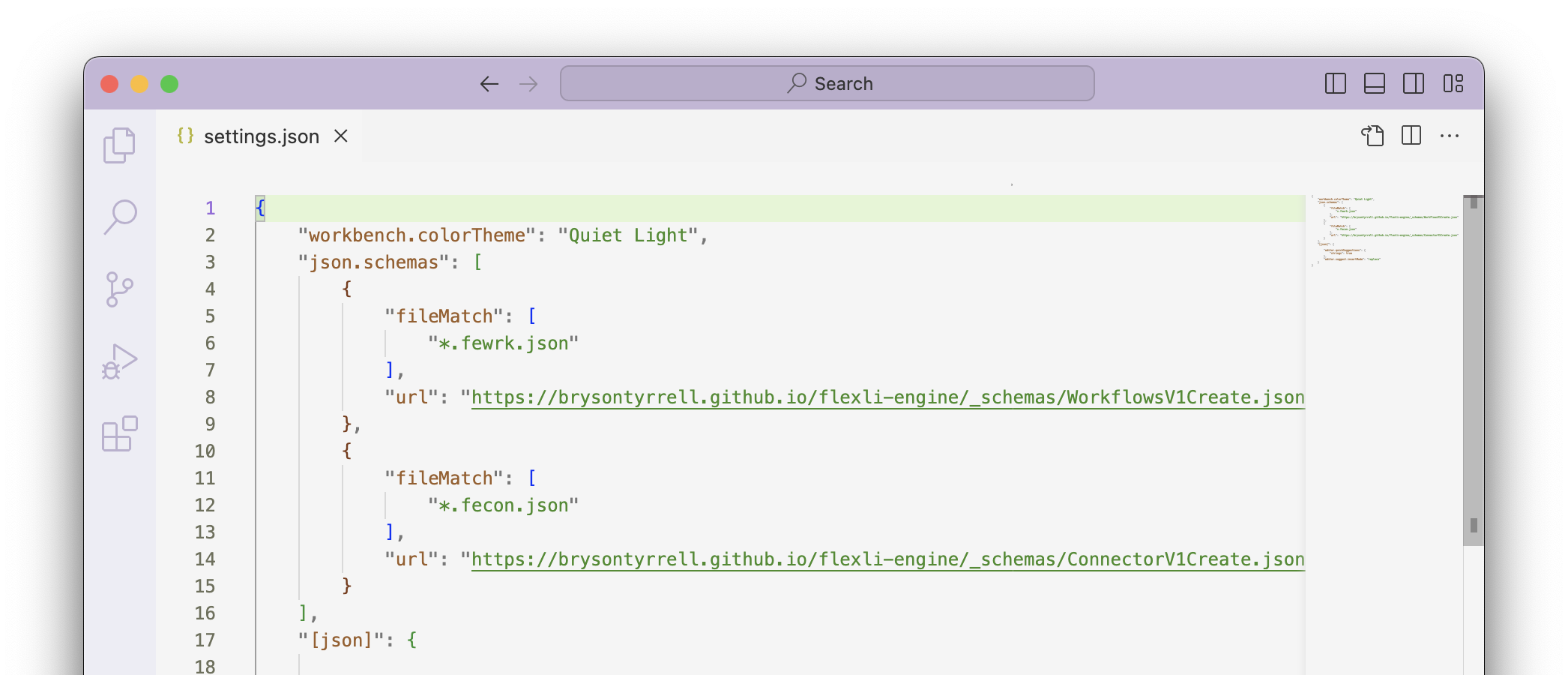Select the settings.json editor tab
1568x675 pixels.
tap(259, 136)
